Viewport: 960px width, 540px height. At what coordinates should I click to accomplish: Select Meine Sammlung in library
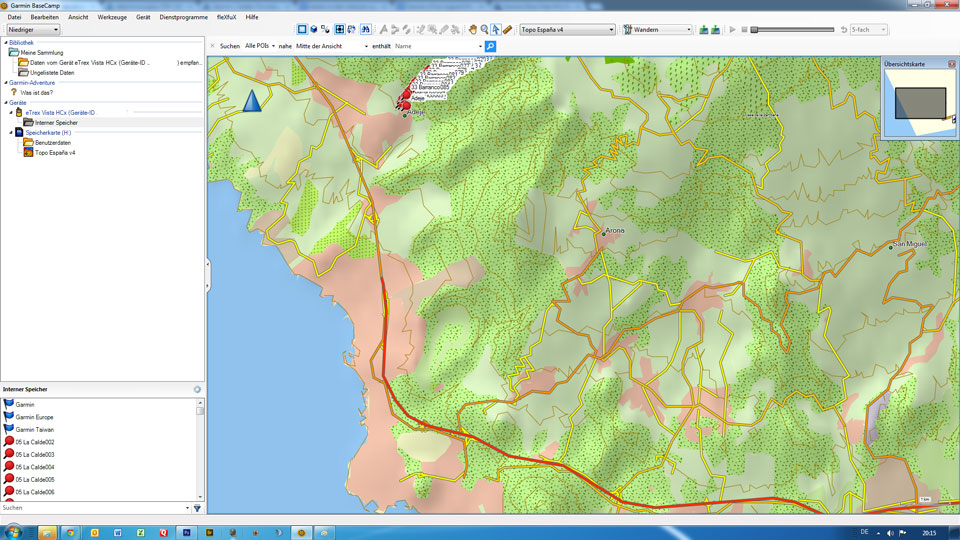point(42,53)
